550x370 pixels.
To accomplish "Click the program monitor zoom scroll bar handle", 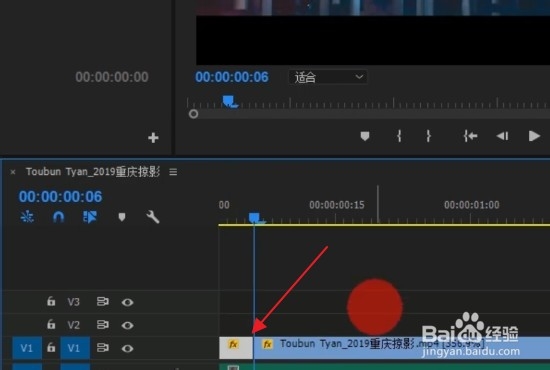I will click(x=193, y=114).
